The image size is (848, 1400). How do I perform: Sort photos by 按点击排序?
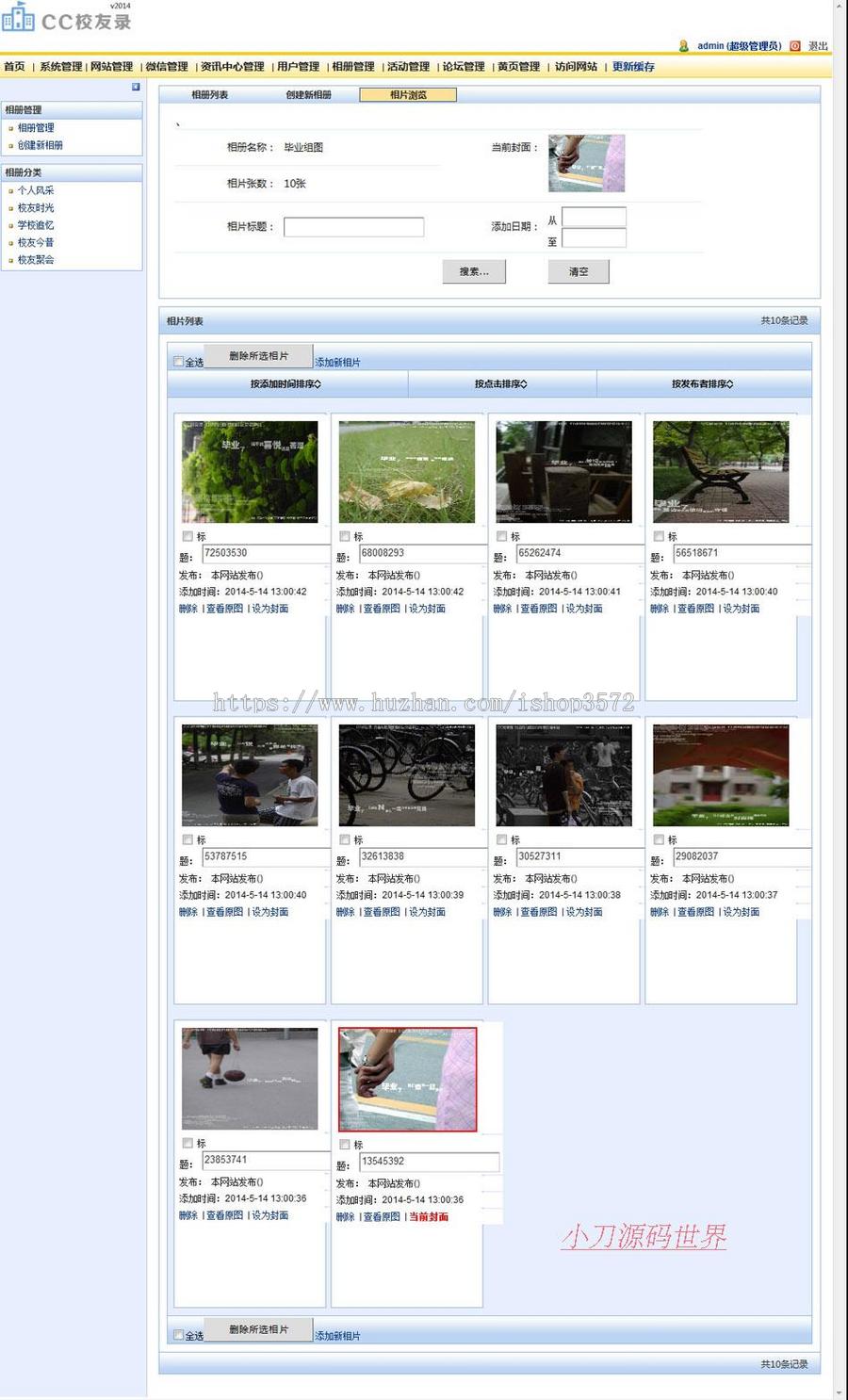point(501,384)
